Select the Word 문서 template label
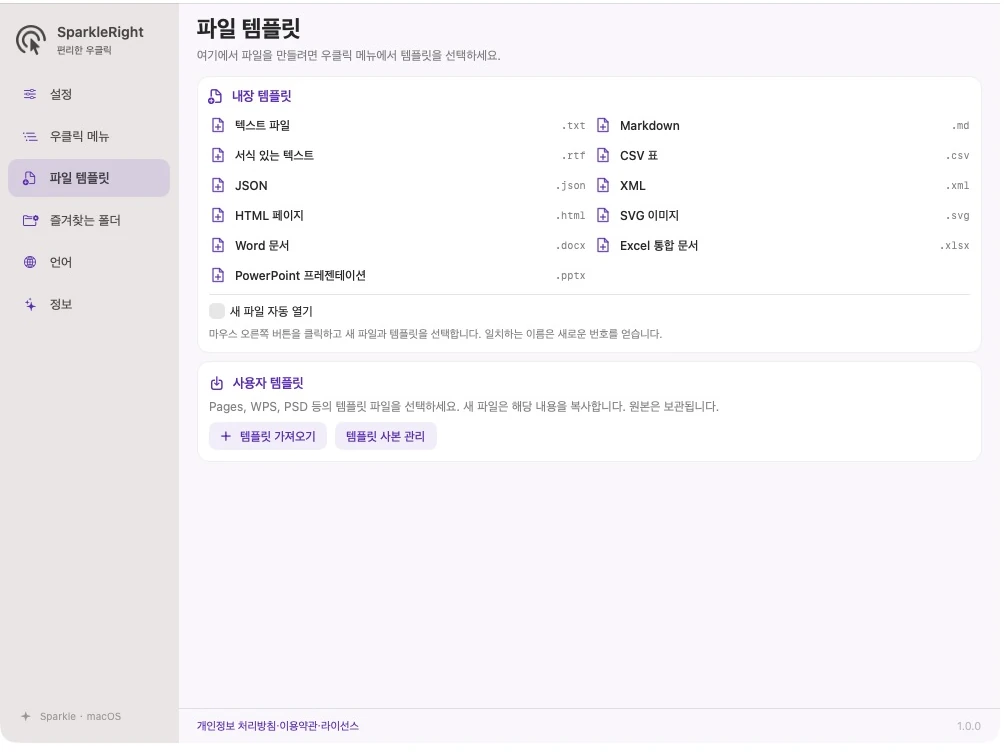 tap(262, 246)
